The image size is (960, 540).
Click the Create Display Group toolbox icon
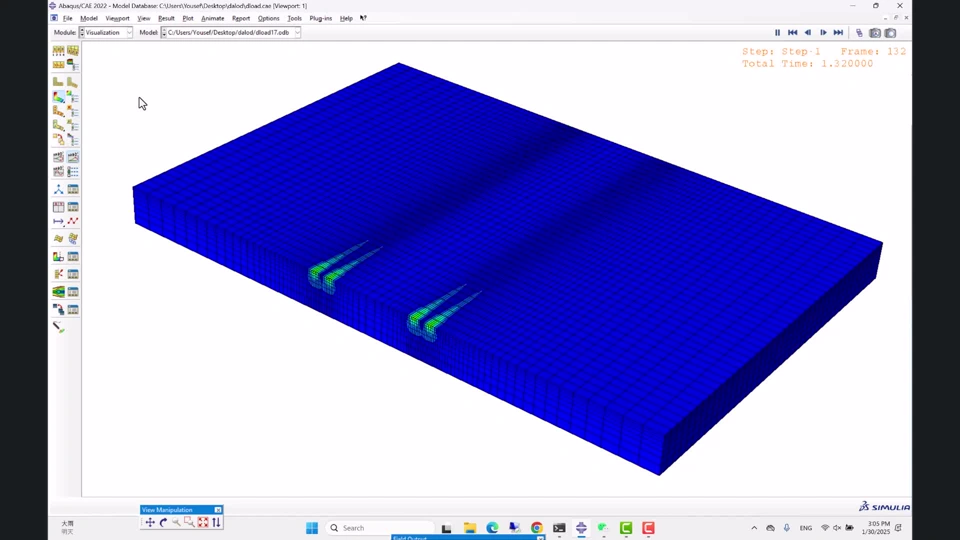tap(58, 257)
